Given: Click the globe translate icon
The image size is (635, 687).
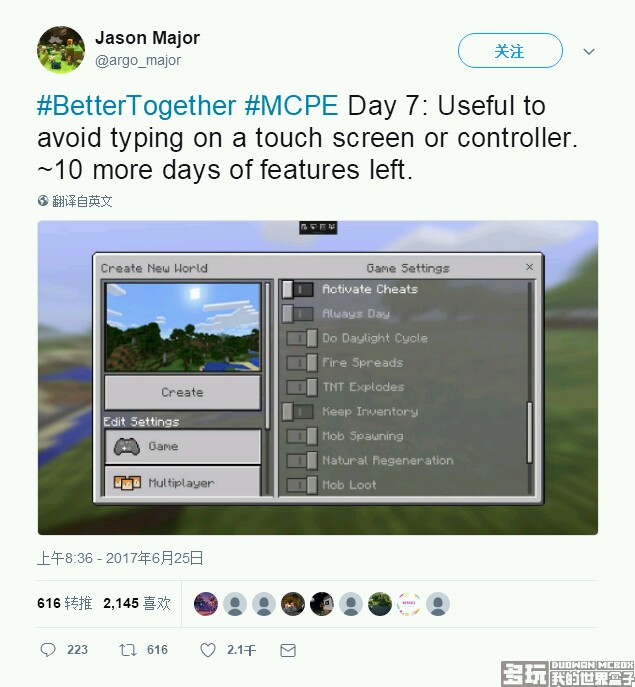Looking at the screenshot, I should (43, 201).
